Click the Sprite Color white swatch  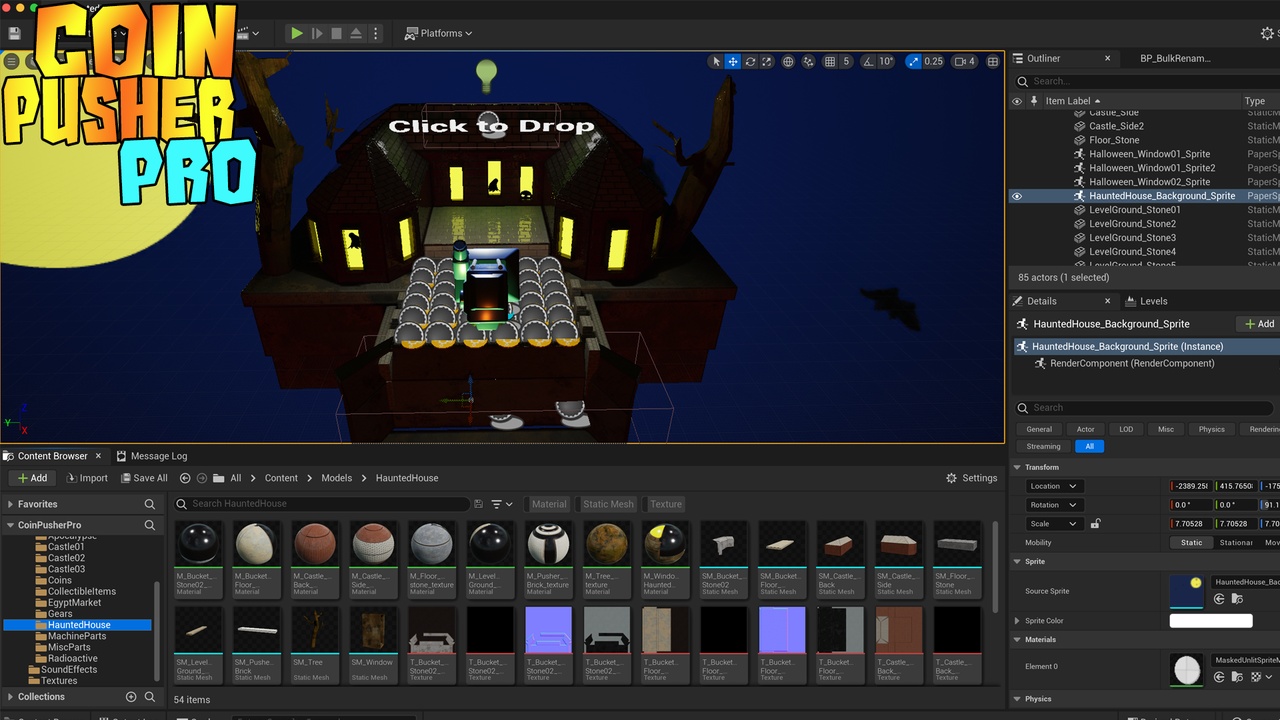pyautogui.click(x=1211, y=621)
